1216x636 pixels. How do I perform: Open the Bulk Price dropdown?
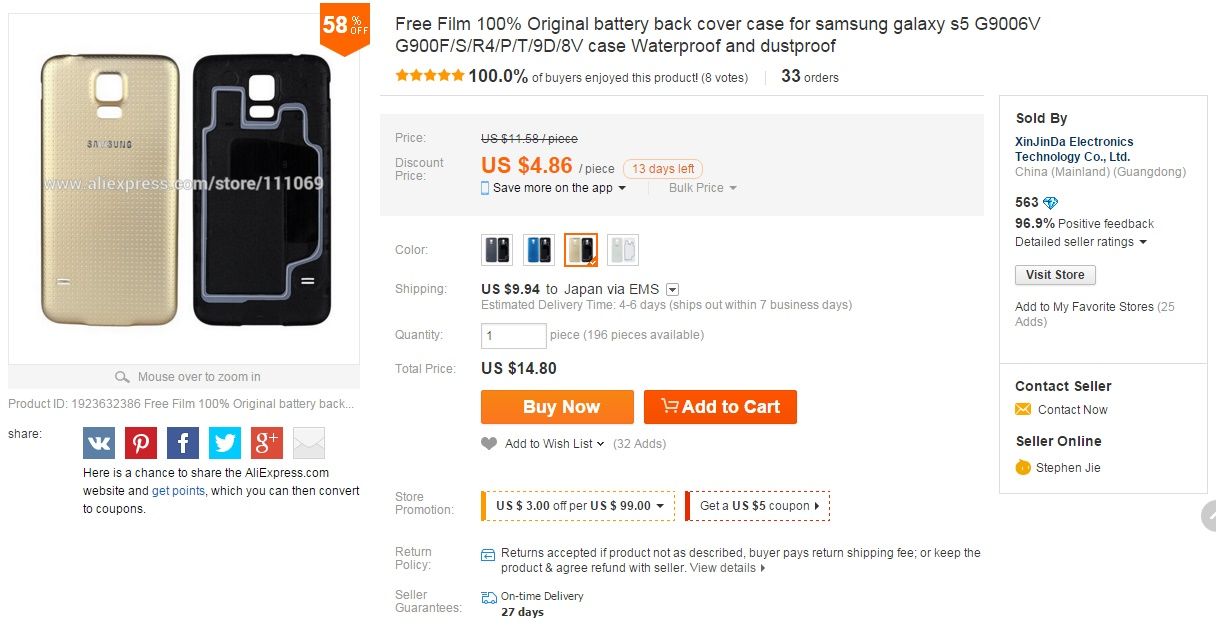coord(703,188)
